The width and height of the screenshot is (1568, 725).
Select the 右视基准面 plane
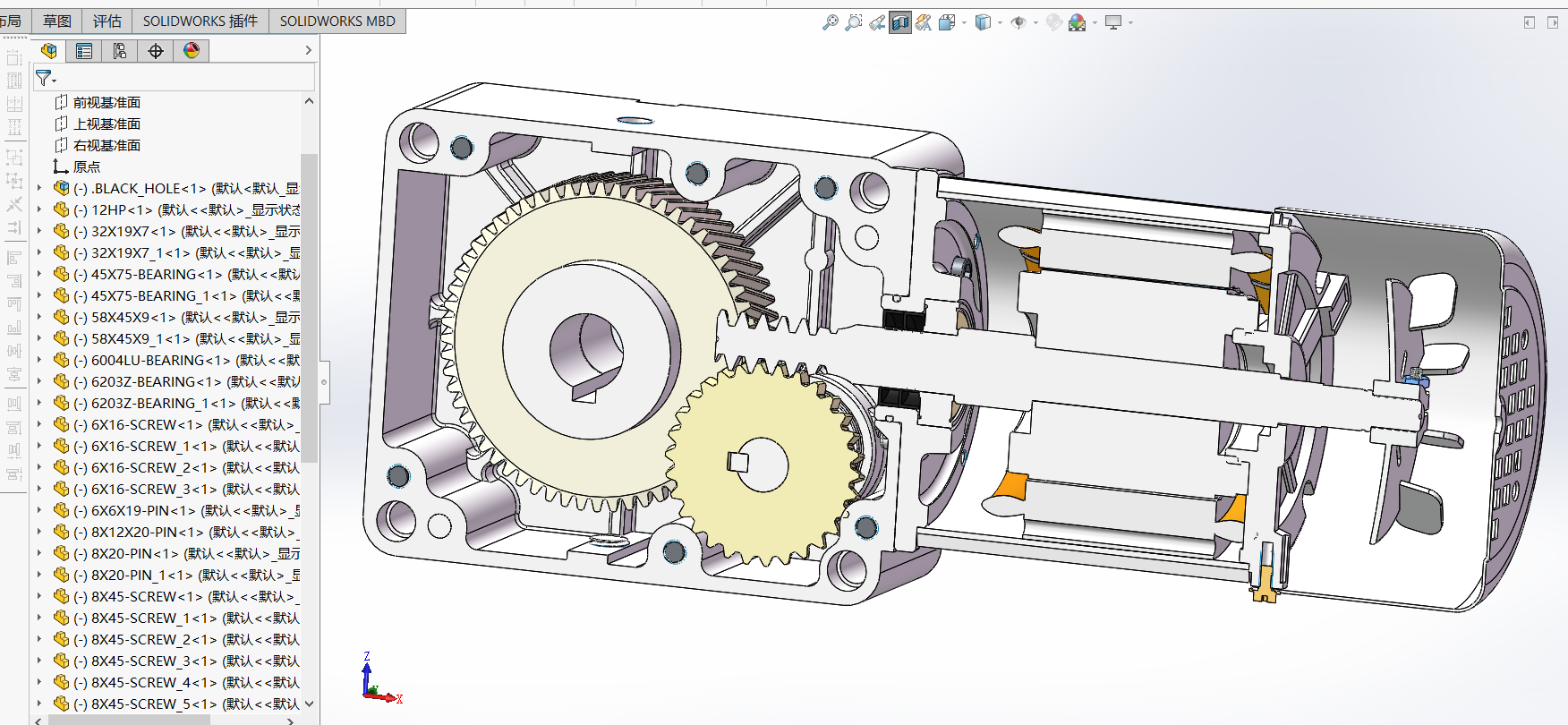[107, 146]
